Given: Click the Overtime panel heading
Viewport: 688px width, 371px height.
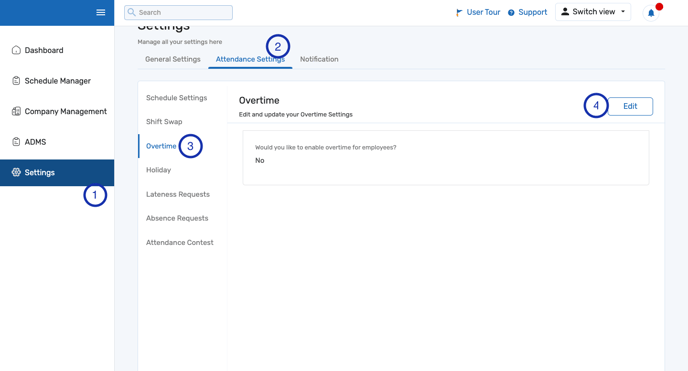Looking at the screenshot, I should click(259, 100).
